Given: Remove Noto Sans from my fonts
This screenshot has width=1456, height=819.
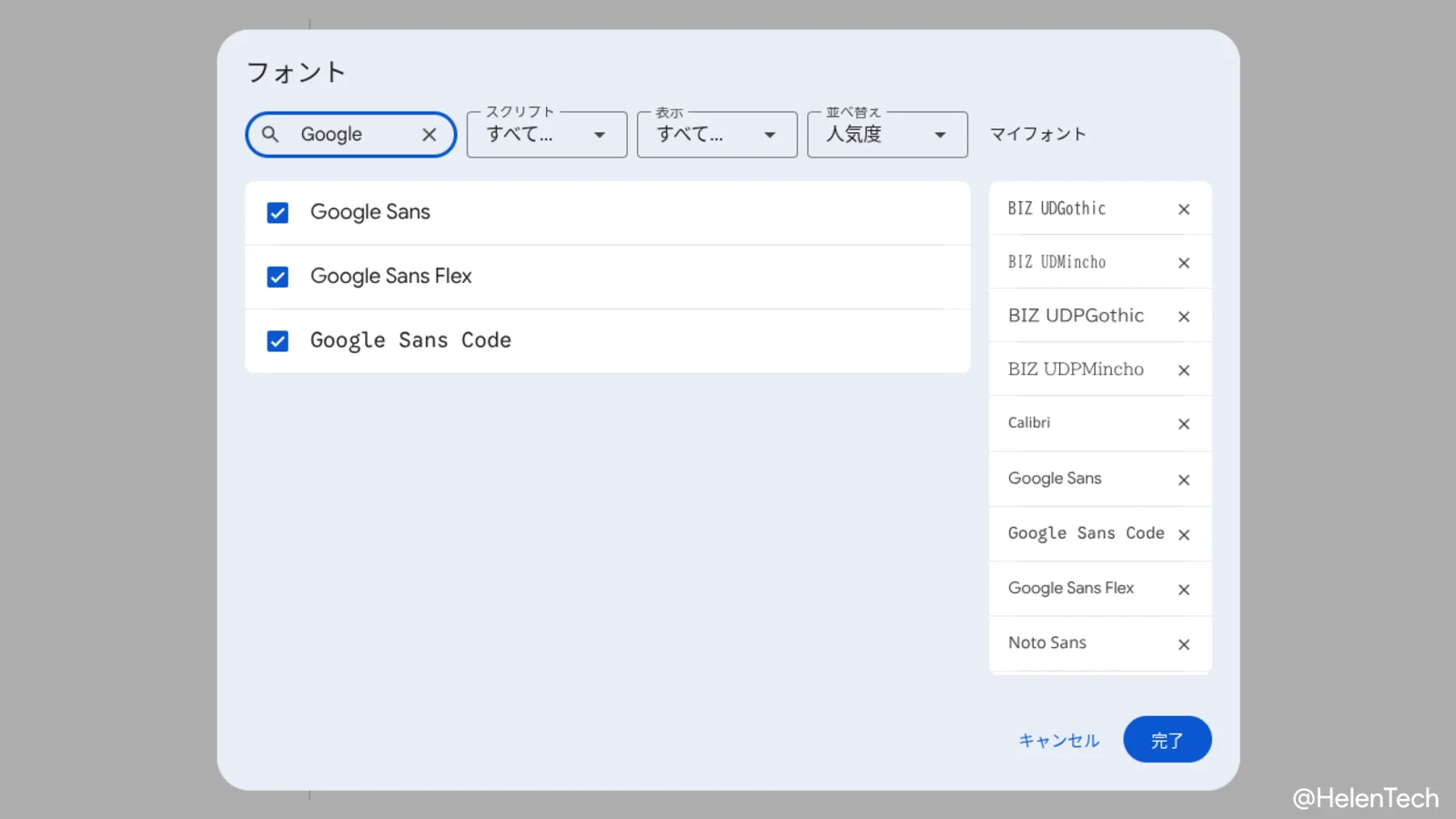Looking at the screenshot, I should click(1183, 644).
